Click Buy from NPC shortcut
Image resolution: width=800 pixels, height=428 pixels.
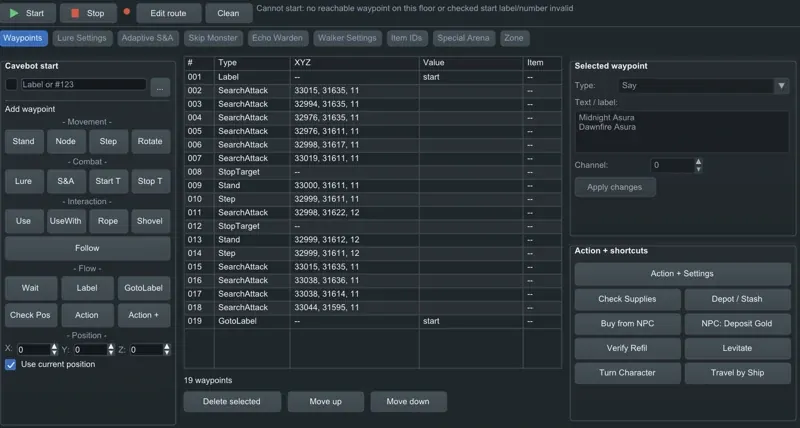[628, 324]
